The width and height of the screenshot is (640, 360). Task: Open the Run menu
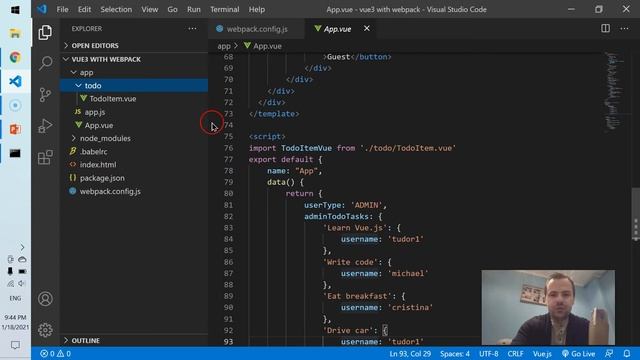click(194, 9)
